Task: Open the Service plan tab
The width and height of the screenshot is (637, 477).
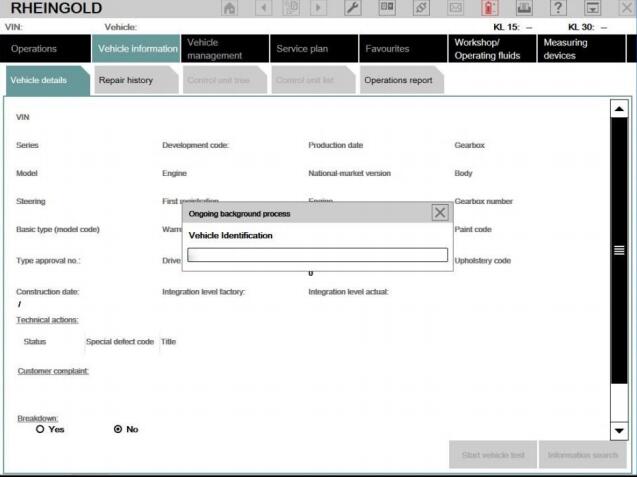Action: point(314,49)
